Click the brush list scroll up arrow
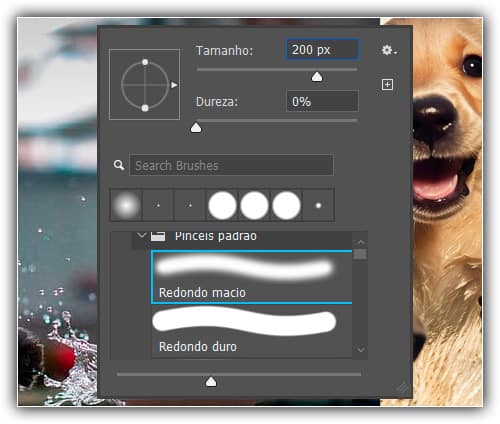The image size is (500, 424). tap(360, 242)
